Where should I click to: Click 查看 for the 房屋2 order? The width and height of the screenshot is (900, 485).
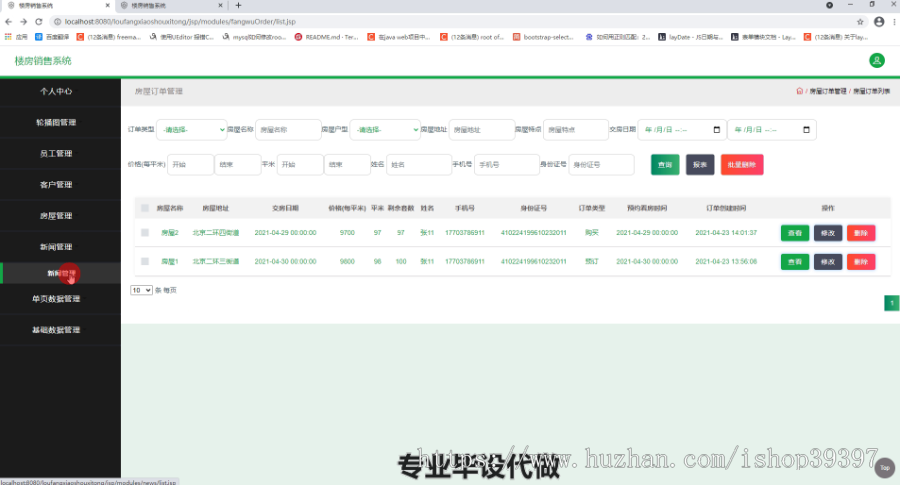(x=795, y=233)
